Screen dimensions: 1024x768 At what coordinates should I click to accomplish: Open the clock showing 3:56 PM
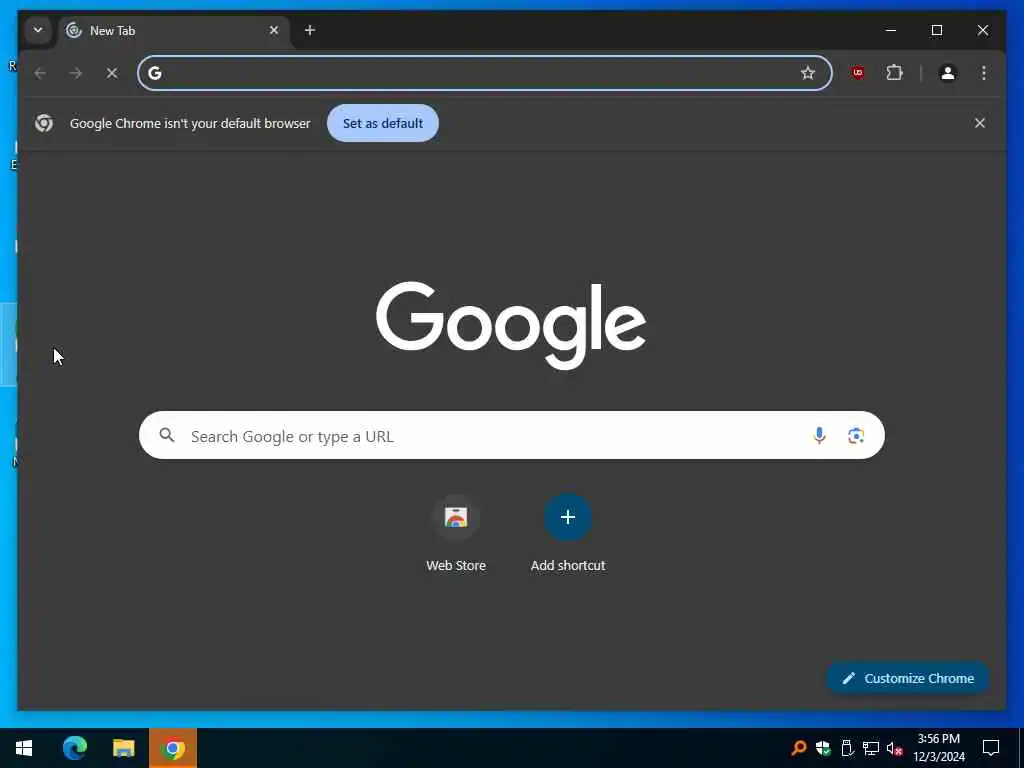click(x=938, y=748)
